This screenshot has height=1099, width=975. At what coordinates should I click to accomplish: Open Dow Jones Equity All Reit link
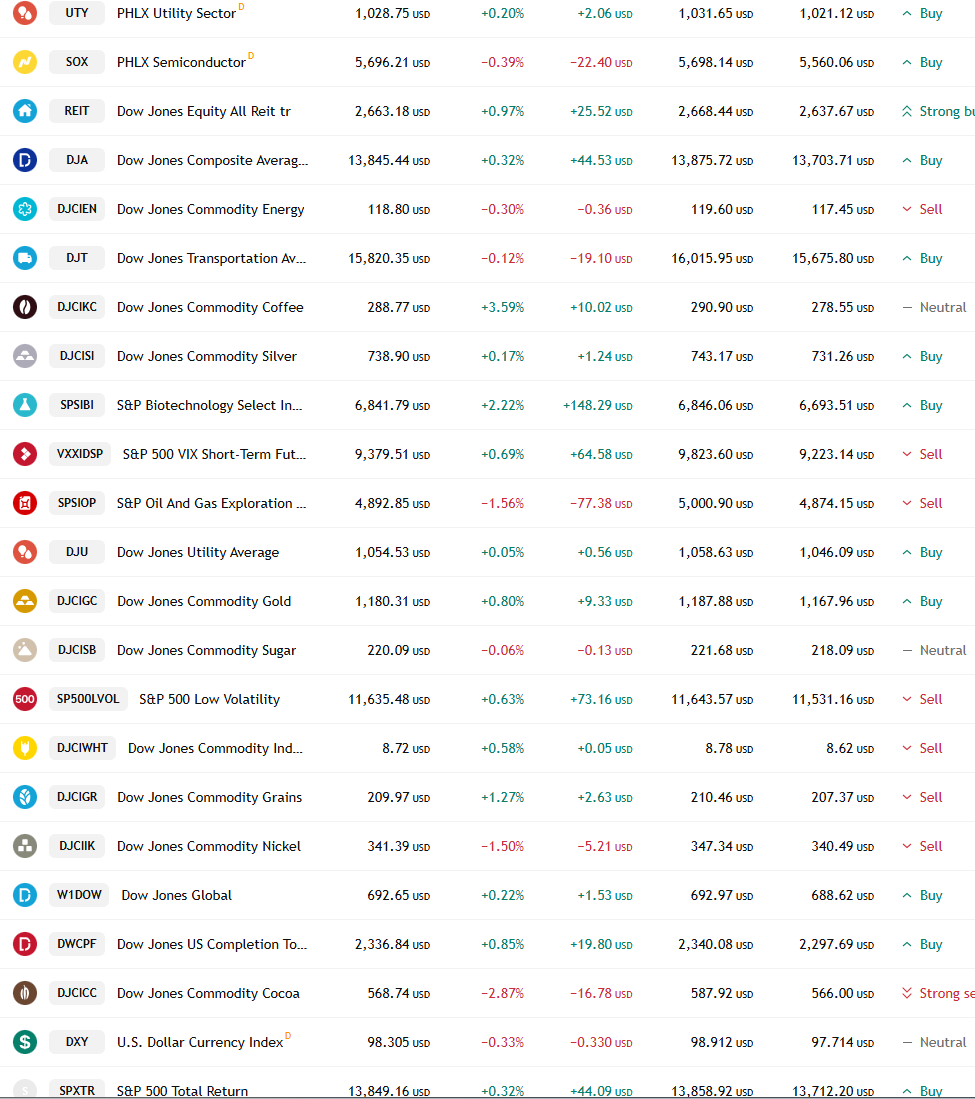pyautogui.click(x=204, y=111)
